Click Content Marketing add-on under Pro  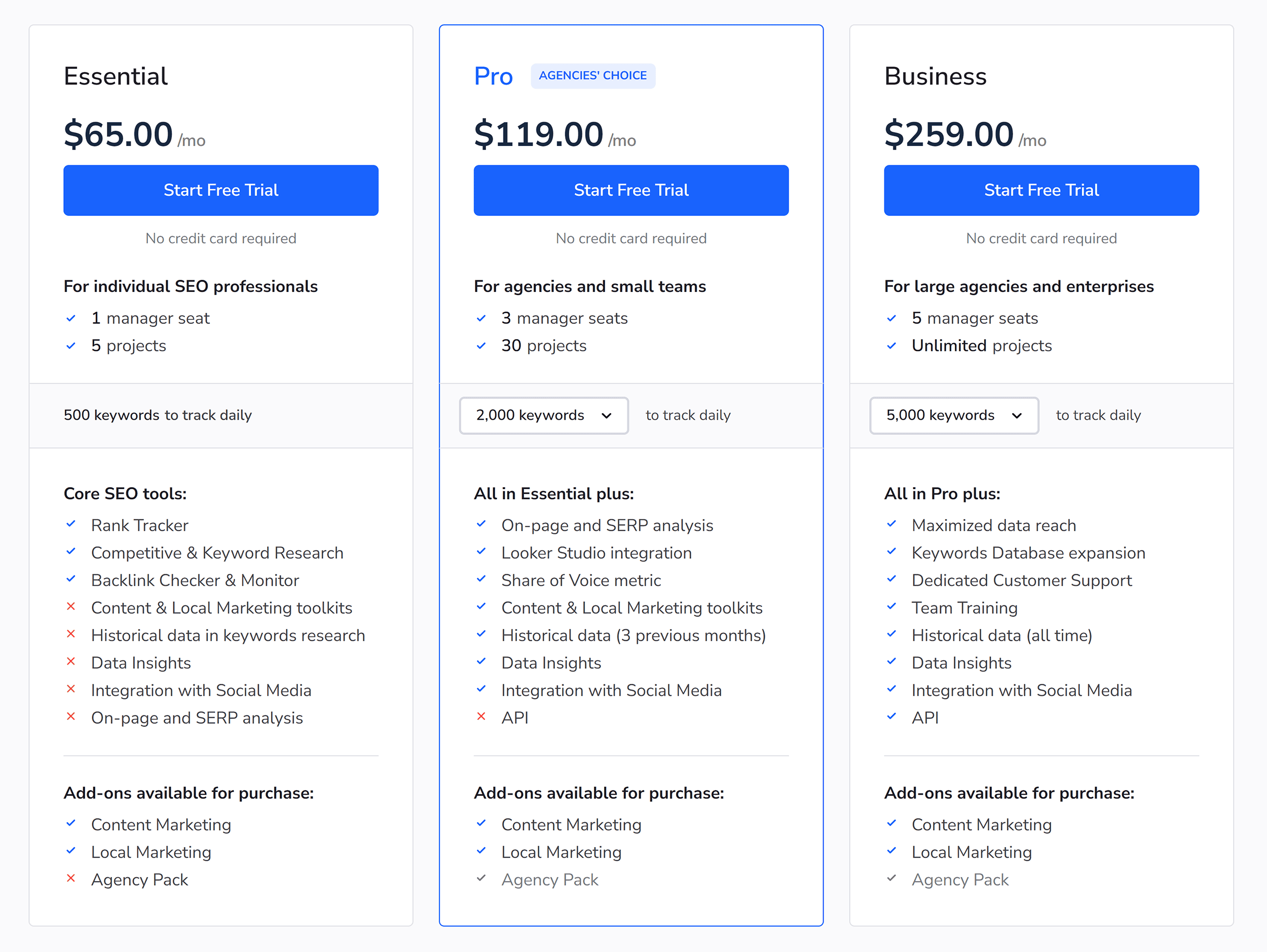571,824
